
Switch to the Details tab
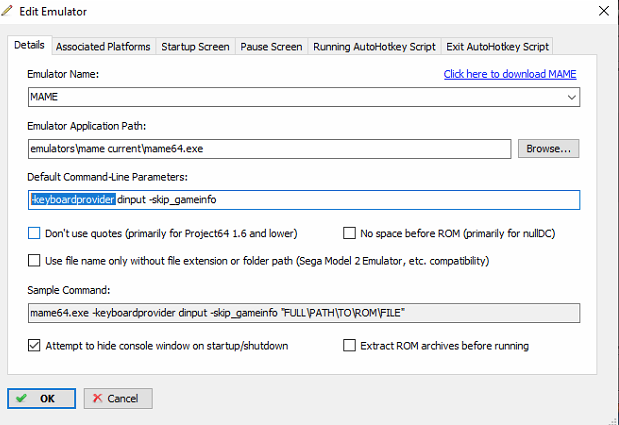pyautogui.click(x=29, y=45)
